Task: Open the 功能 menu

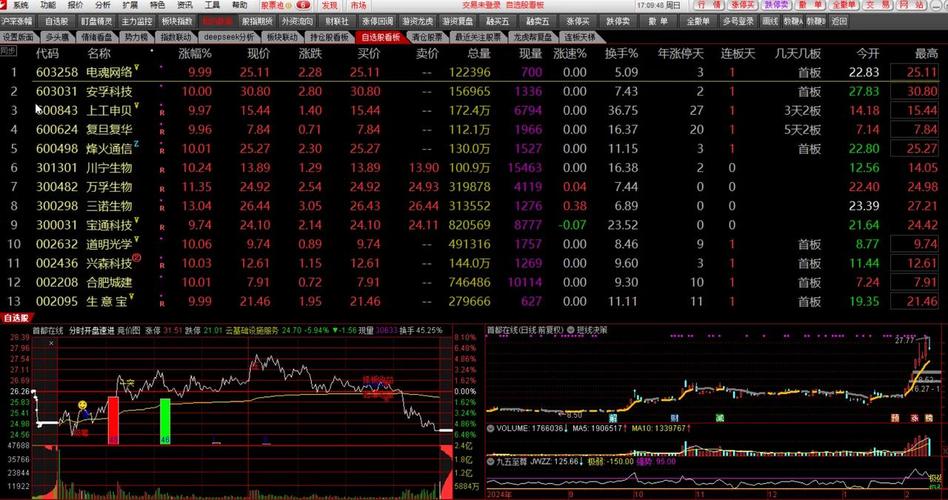Action: point(48,5)
